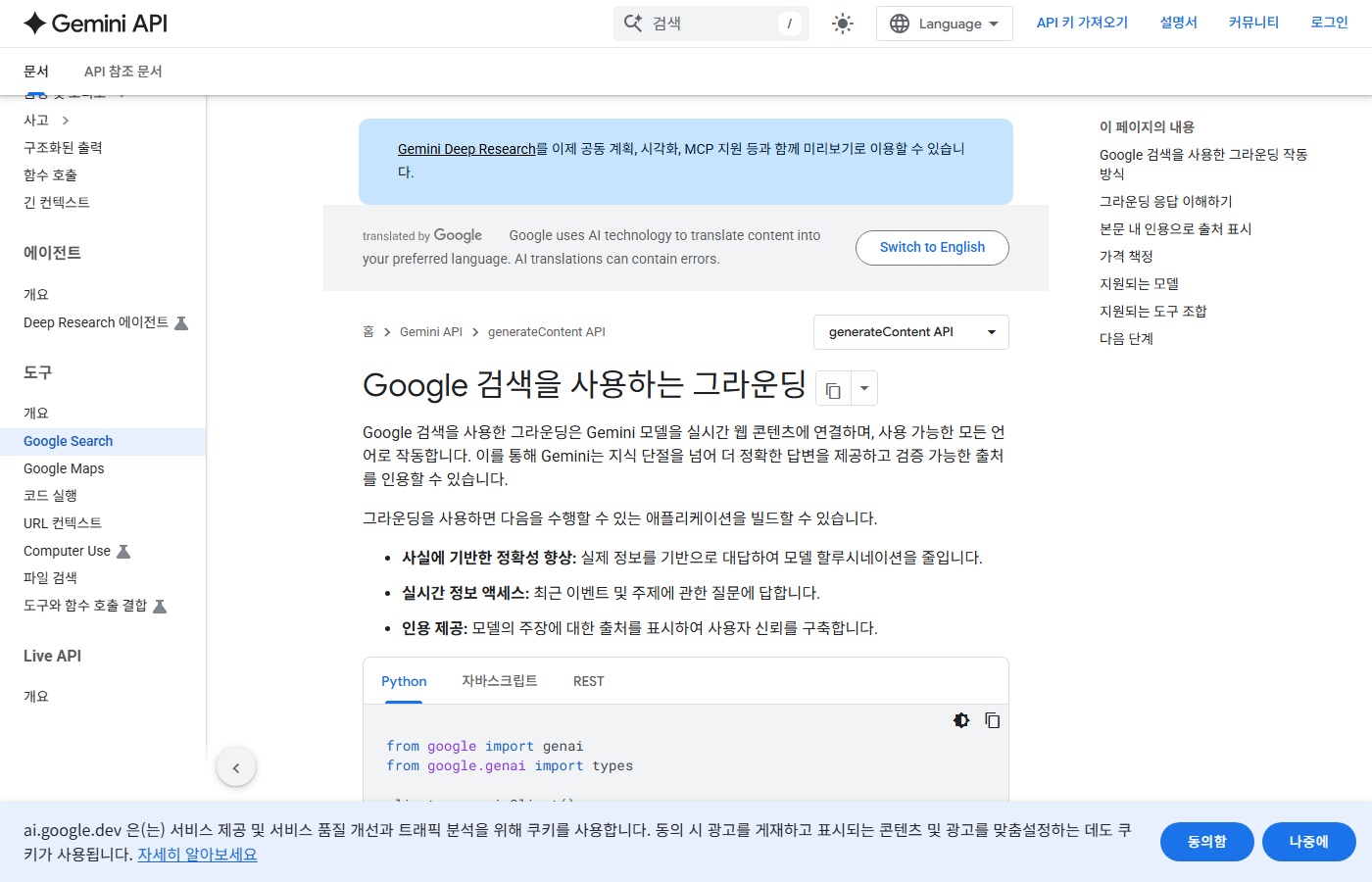The image size is (1372, 882).
Task: Jump to 지원되는 모델 section
Action: tap(1139, 284)
